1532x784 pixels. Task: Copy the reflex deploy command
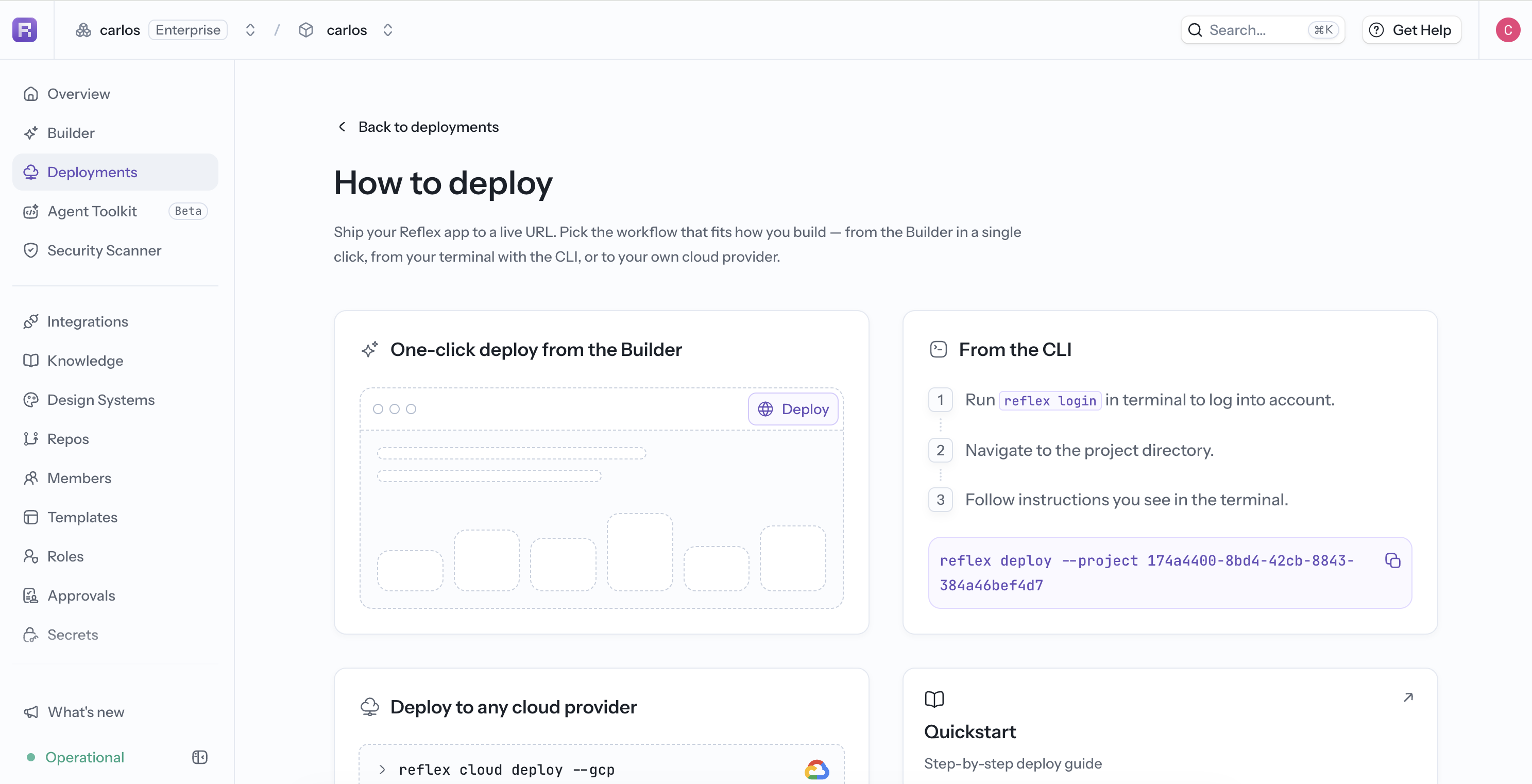click(x=1392, y=560)
